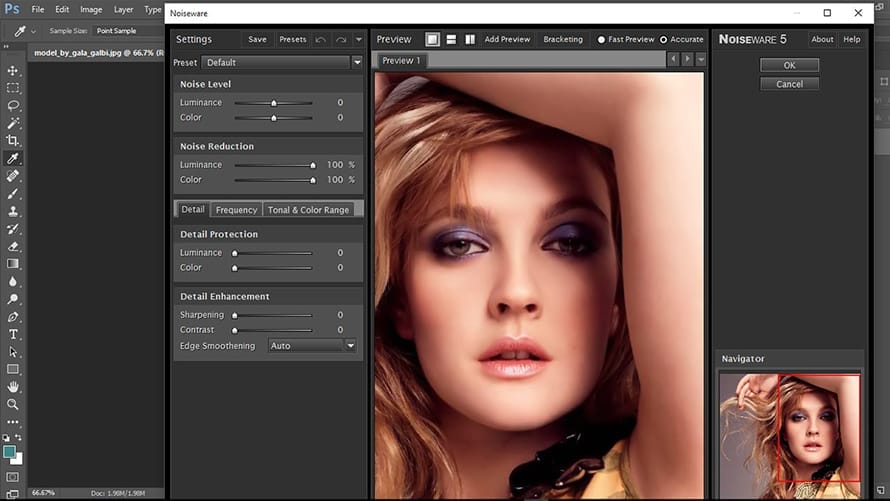
Task: Switch to vertical split preview layout
Action: click(x=469, y=40)
